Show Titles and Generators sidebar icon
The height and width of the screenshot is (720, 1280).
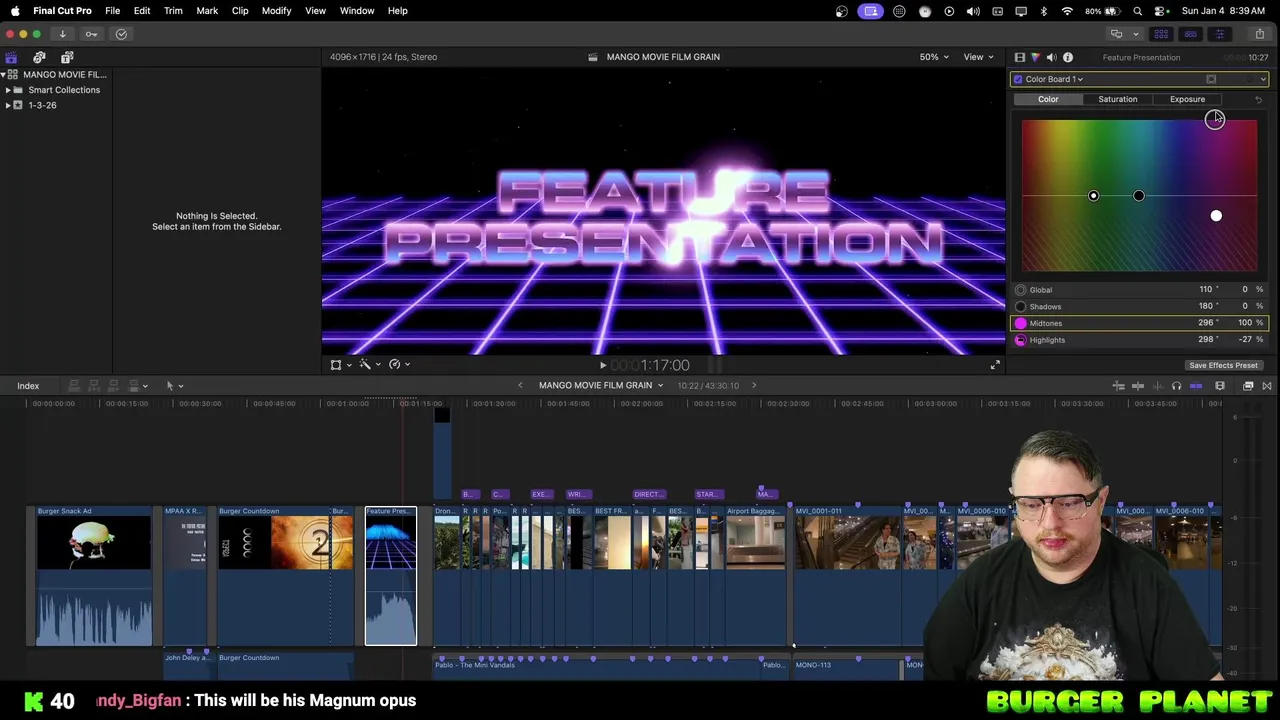point(67,58)
